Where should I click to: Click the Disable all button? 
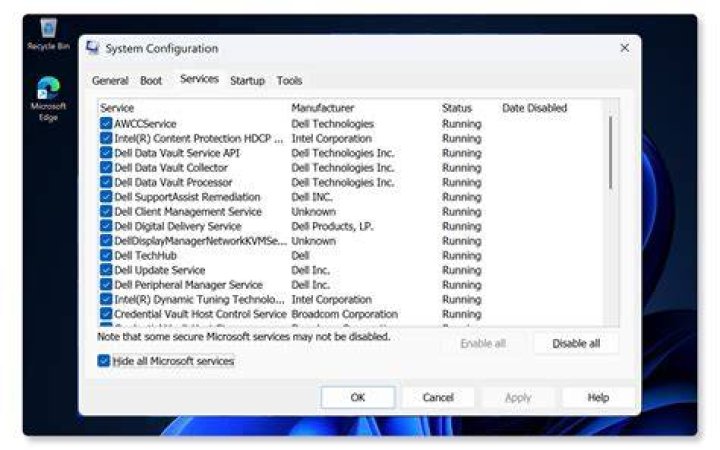tap(576, 343)
